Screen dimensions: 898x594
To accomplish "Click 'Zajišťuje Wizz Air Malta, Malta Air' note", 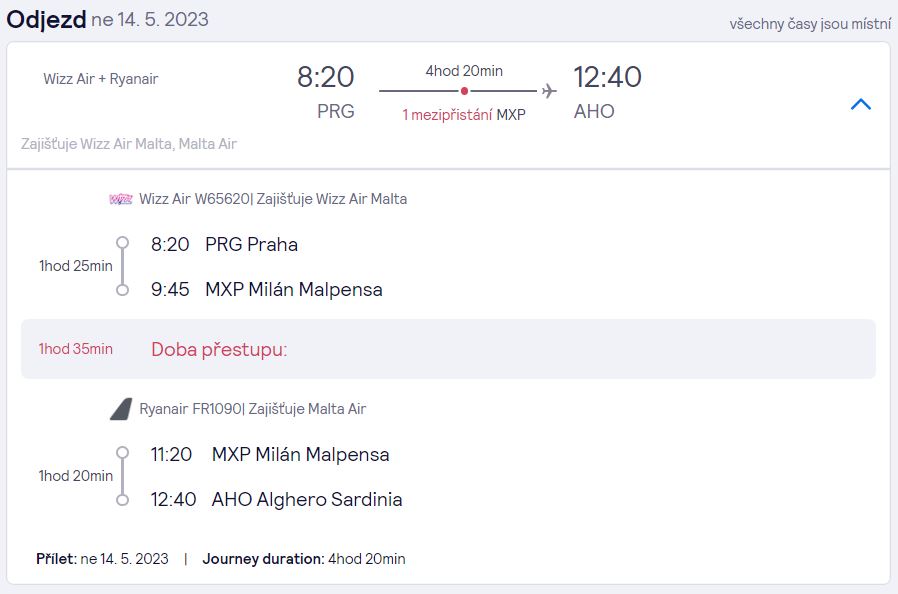I will pos(129,144).
